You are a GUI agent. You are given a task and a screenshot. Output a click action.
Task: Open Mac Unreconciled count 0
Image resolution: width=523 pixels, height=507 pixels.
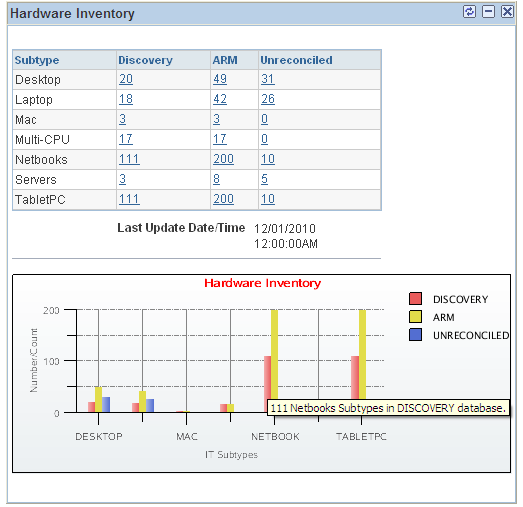[264, 119]
